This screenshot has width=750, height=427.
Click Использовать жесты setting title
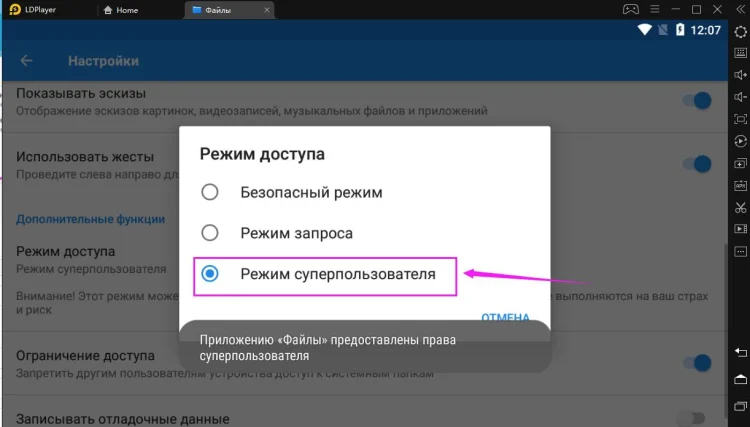pyautogui.click(x=85, y=156)
